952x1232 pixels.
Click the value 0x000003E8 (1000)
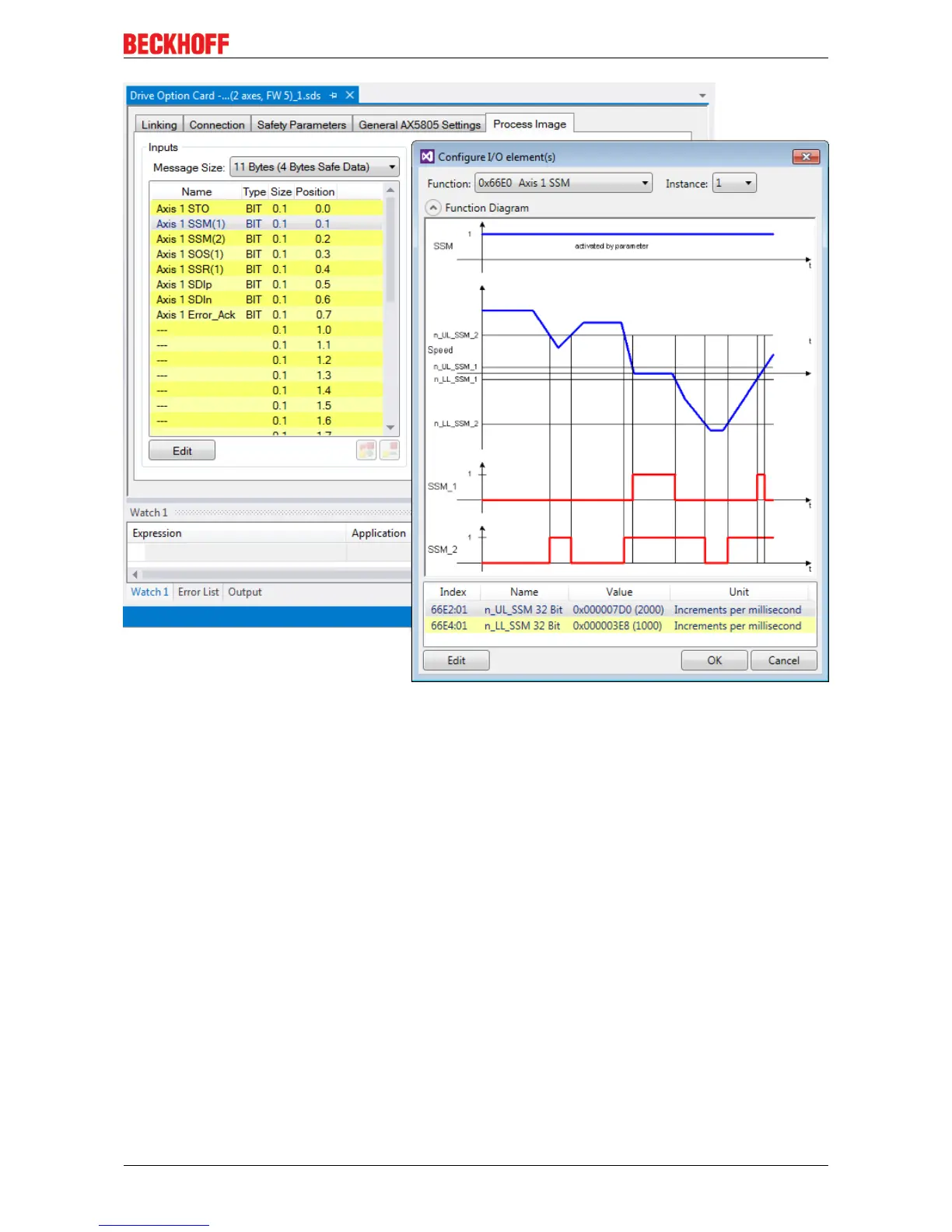click(x=618, y=625)
